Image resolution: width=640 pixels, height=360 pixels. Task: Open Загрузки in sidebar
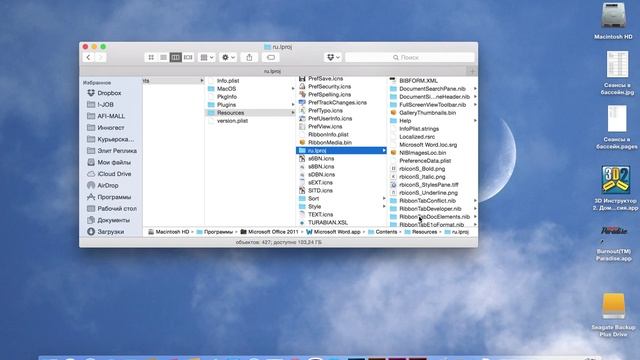pyautogui.click(x=110, y=231)
